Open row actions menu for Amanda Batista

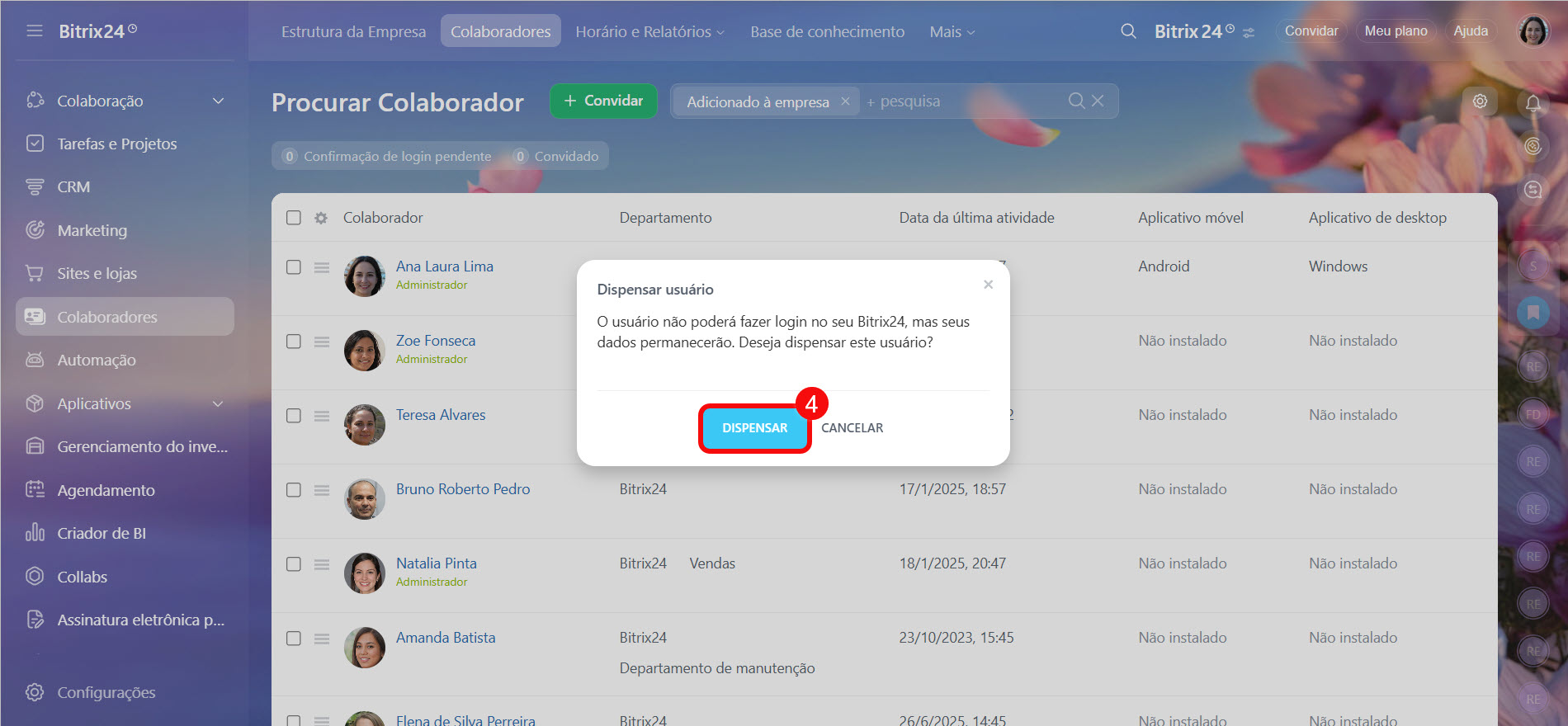(x=322, y=639)
